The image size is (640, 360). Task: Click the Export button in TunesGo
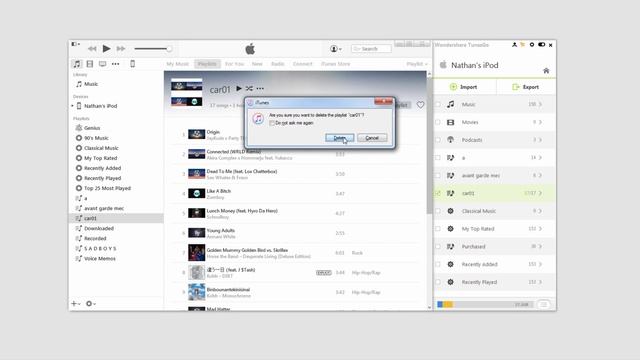click(x=526, y=87)
